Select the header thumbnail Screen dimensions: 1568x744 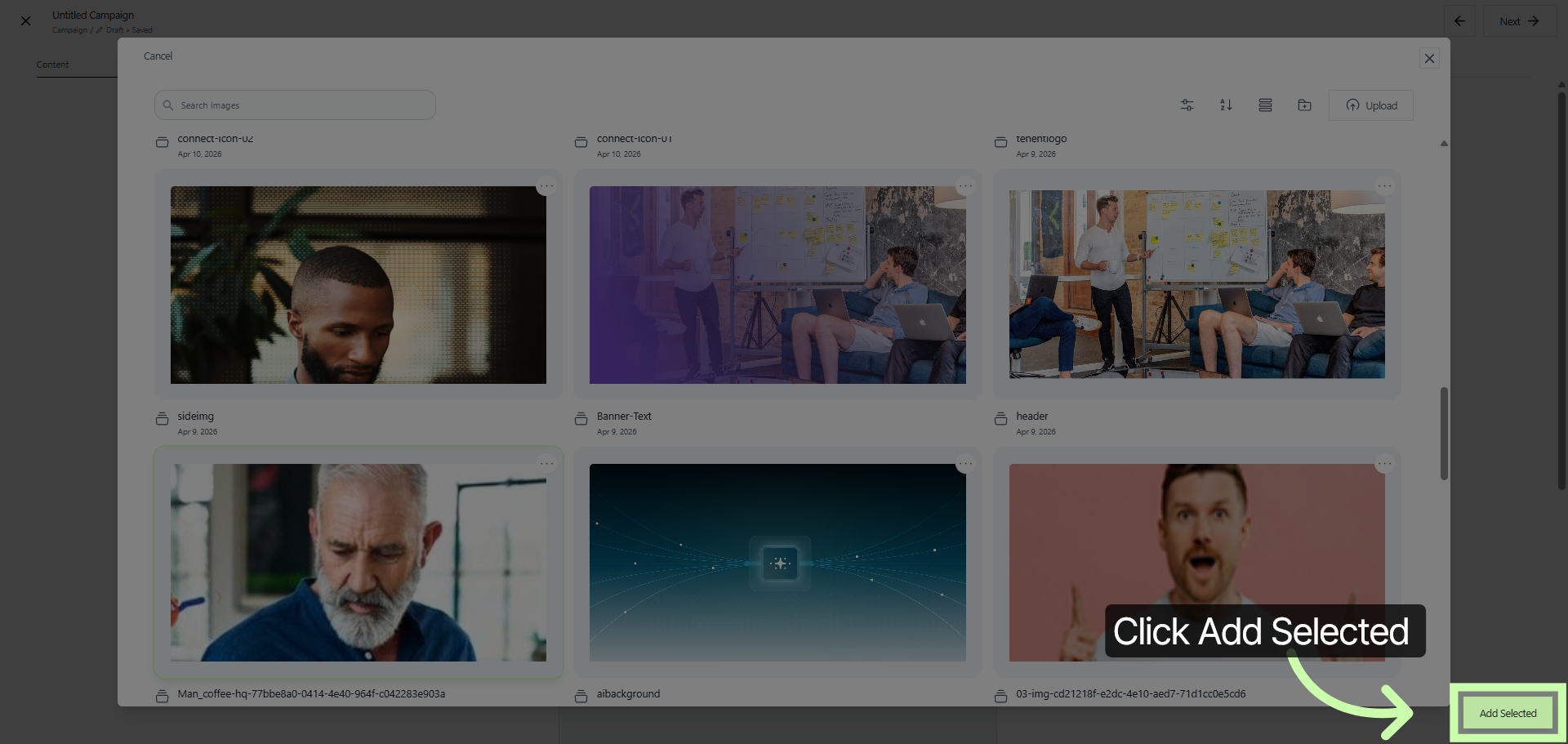point(1197,284)
